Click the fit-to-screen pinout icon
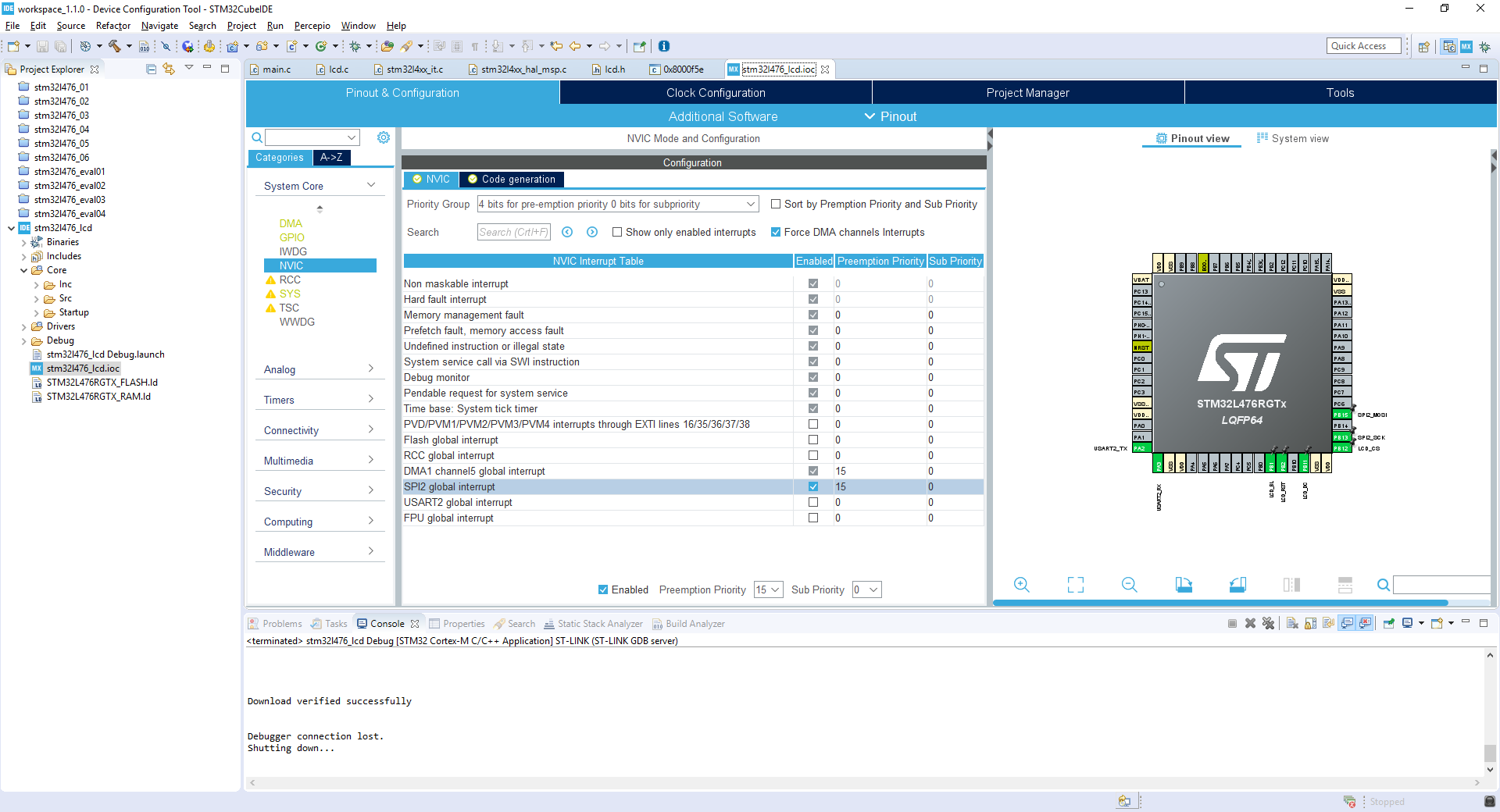This screenshot has width=1500, height=812. pyautogui.click(x=1076, y=585)
